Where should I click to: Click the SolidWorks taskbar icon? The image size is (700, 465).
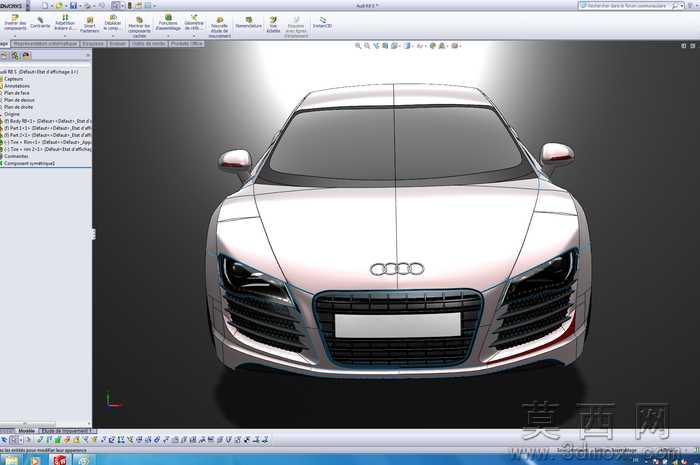pyautogui.click(x=60, y=460)
